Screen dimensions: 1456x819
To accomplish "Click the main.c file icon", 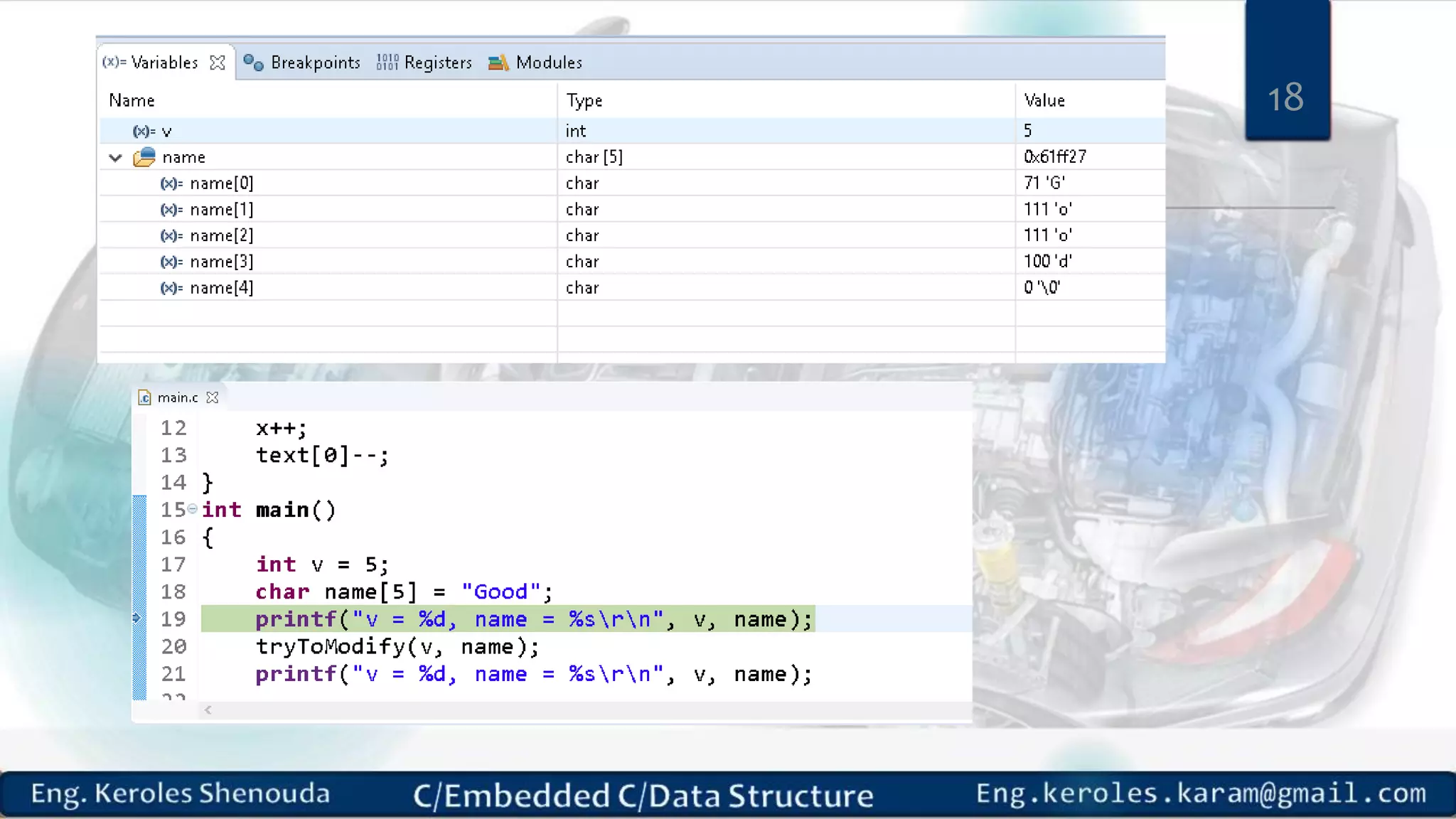I will click(145, 397).
